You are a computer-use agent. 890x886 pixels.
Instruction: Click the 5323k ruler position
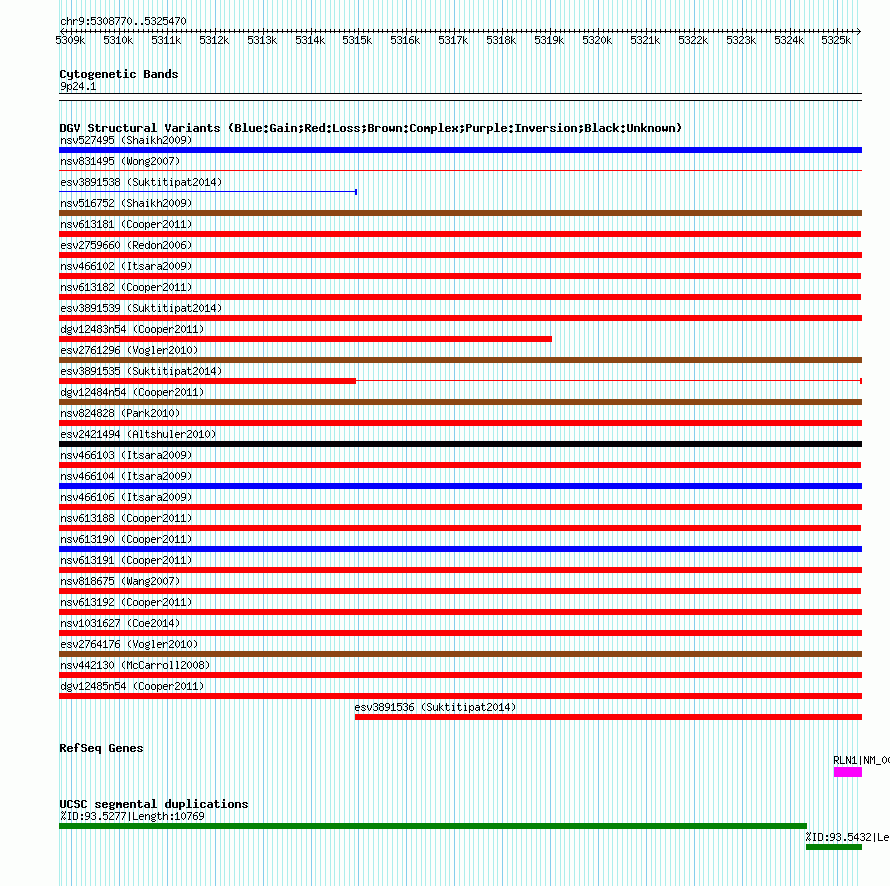tap(741, 40)
